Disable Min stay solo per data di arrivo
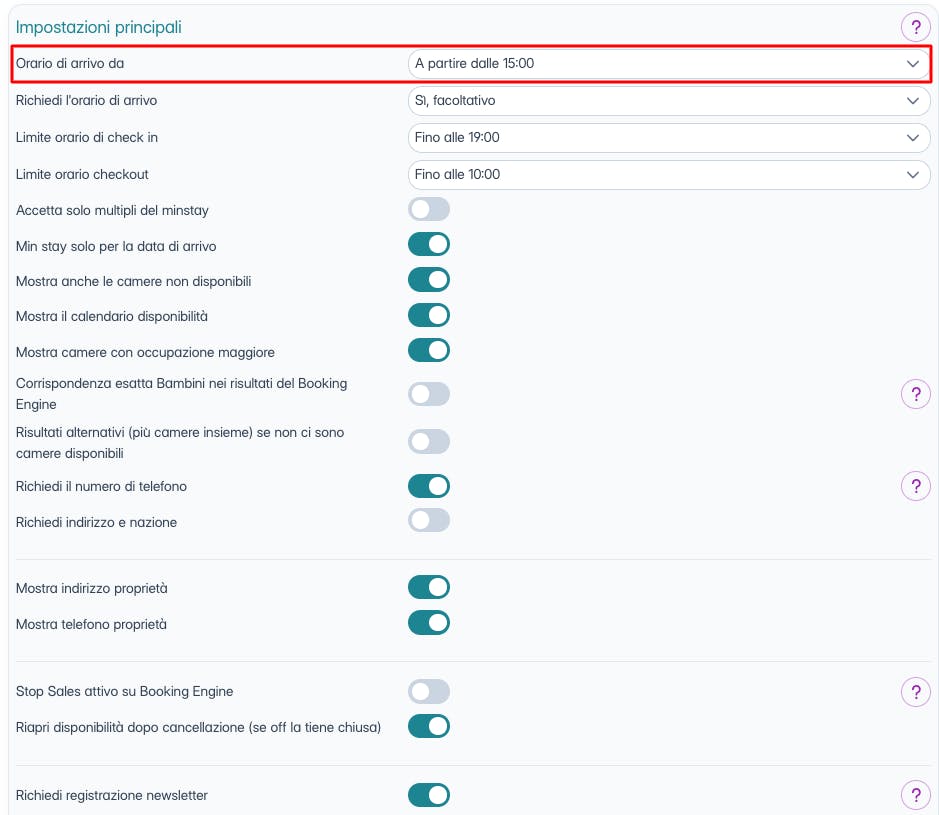 click(429, 245)
